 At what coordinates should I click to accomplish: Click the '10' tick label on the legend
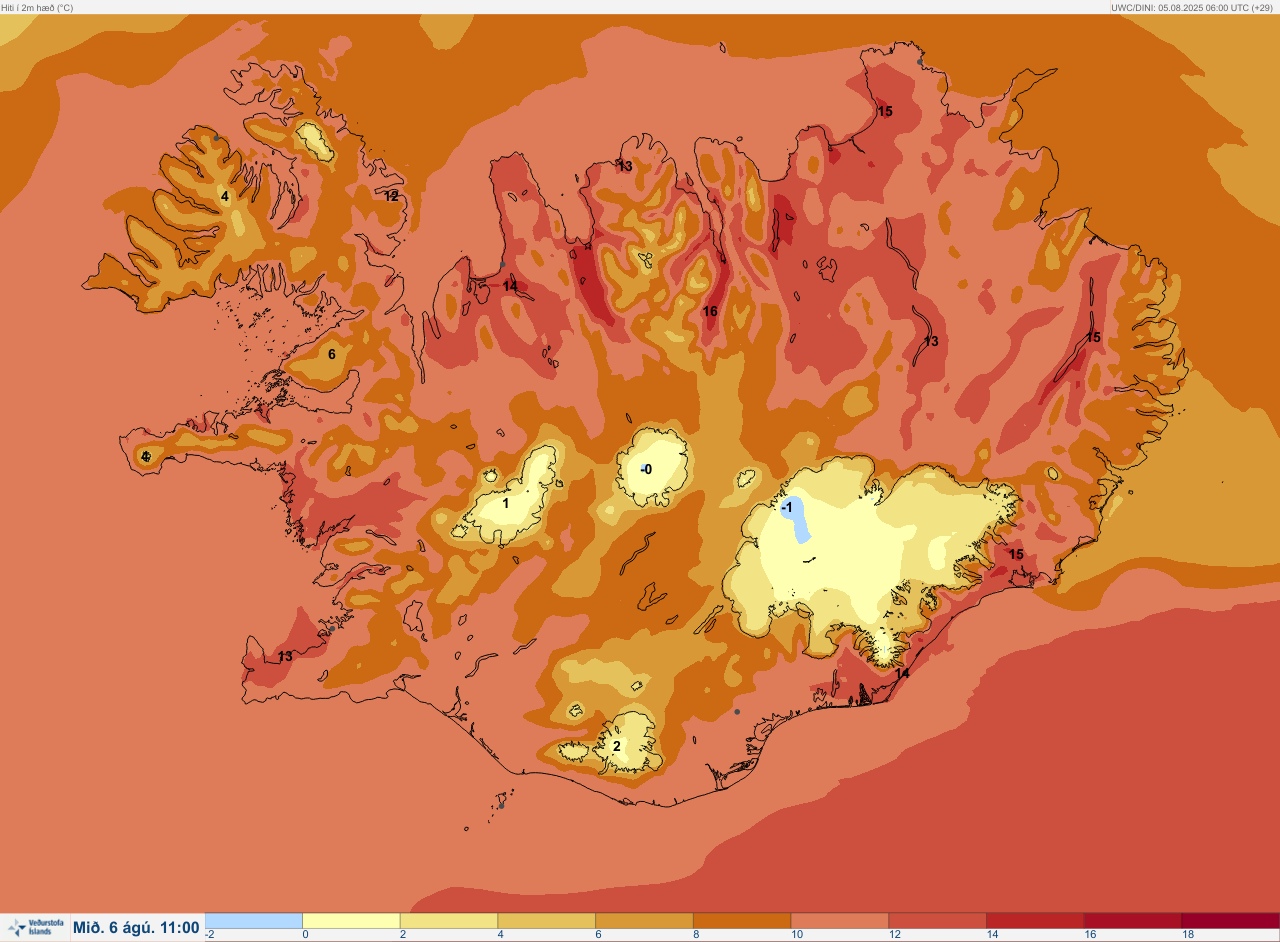coord(795,935)
